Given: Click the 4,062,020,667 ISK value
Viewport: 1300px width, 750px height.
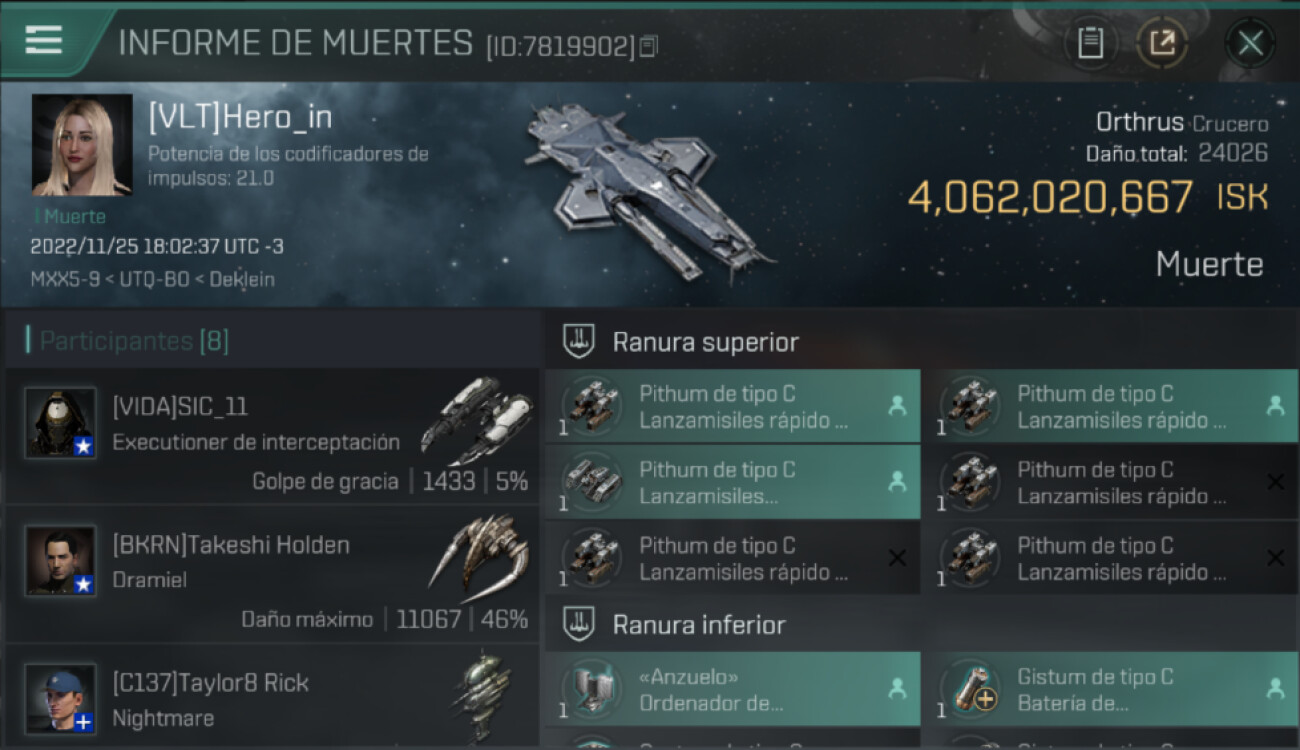Looking at the screenshot, I should 1088,197.
